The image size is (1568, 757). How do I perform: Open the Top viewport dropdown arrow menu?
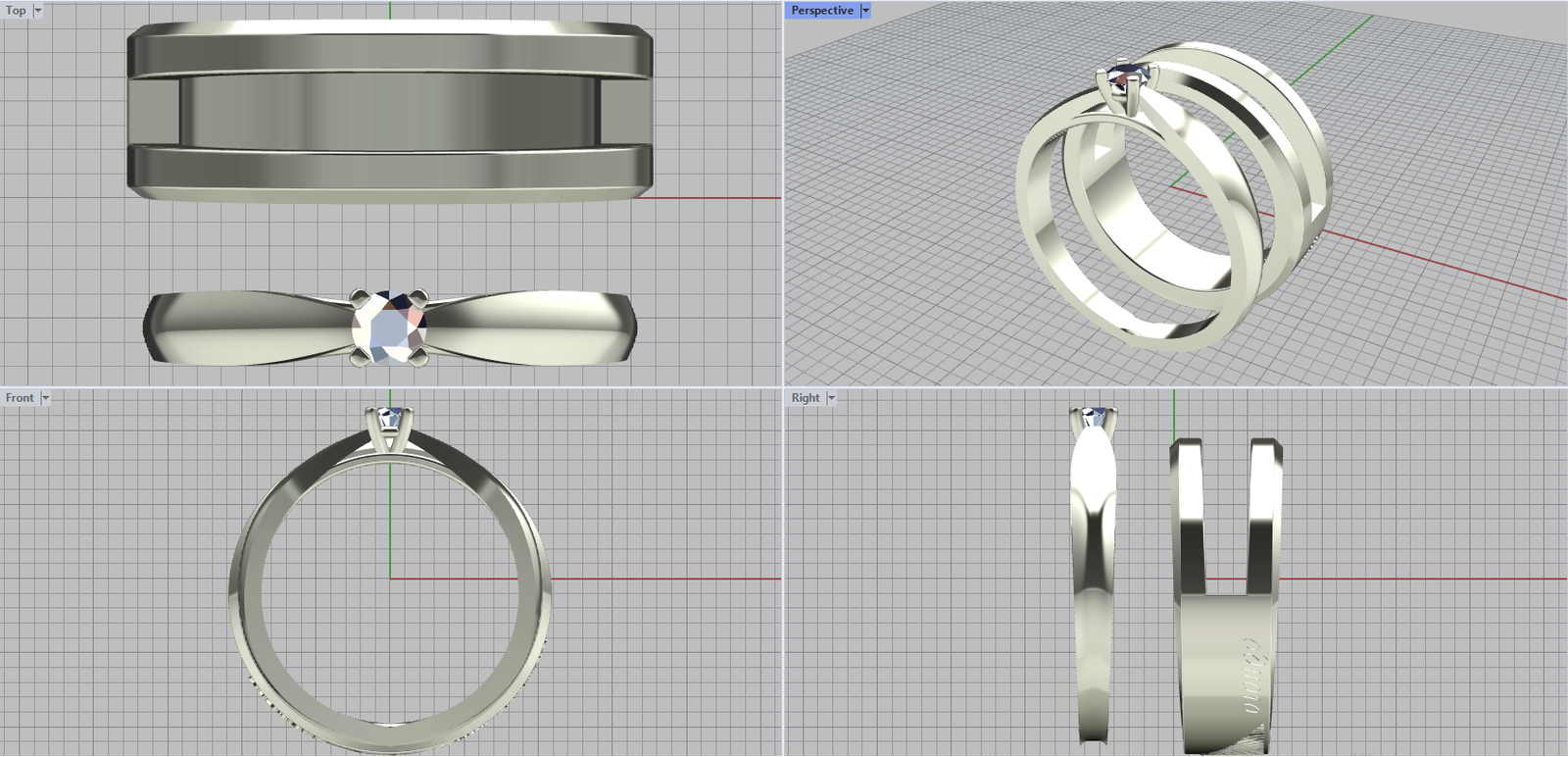[x=38, y=11]
